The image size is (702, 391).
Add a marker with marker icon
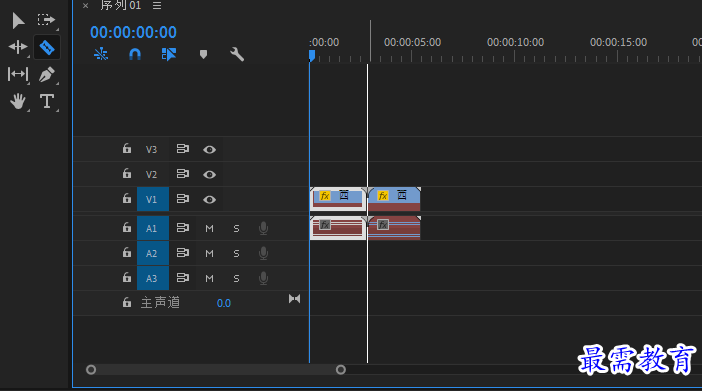tap(203, 55)
